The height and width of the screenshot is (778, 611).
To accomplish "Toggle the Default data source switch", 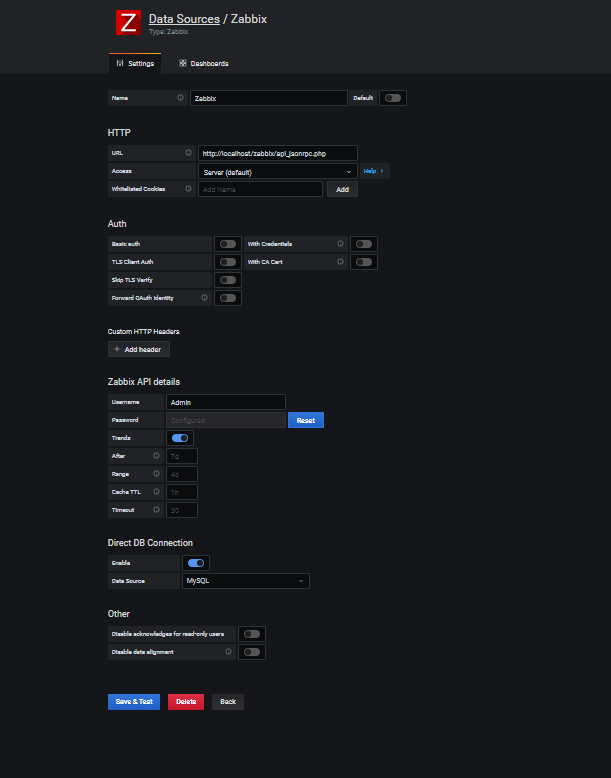I will [393, 98].
